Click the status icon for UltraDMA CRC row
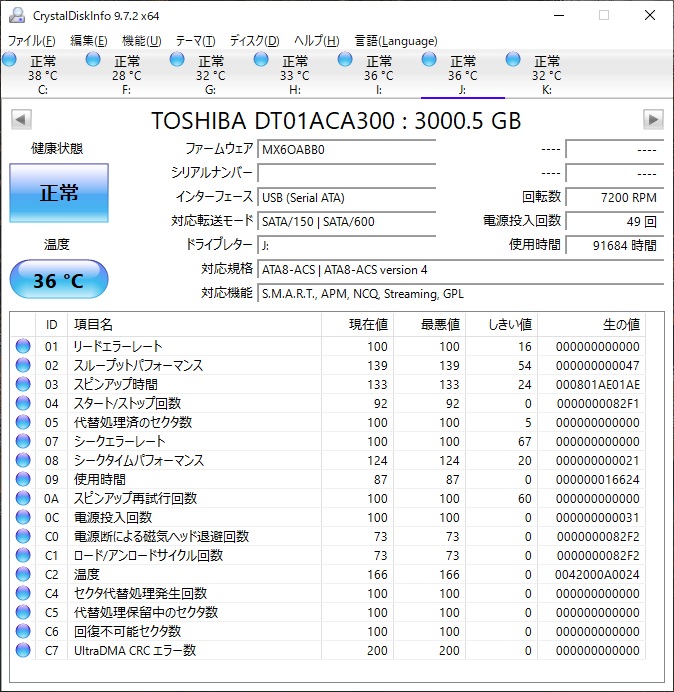 pos(23,651)
